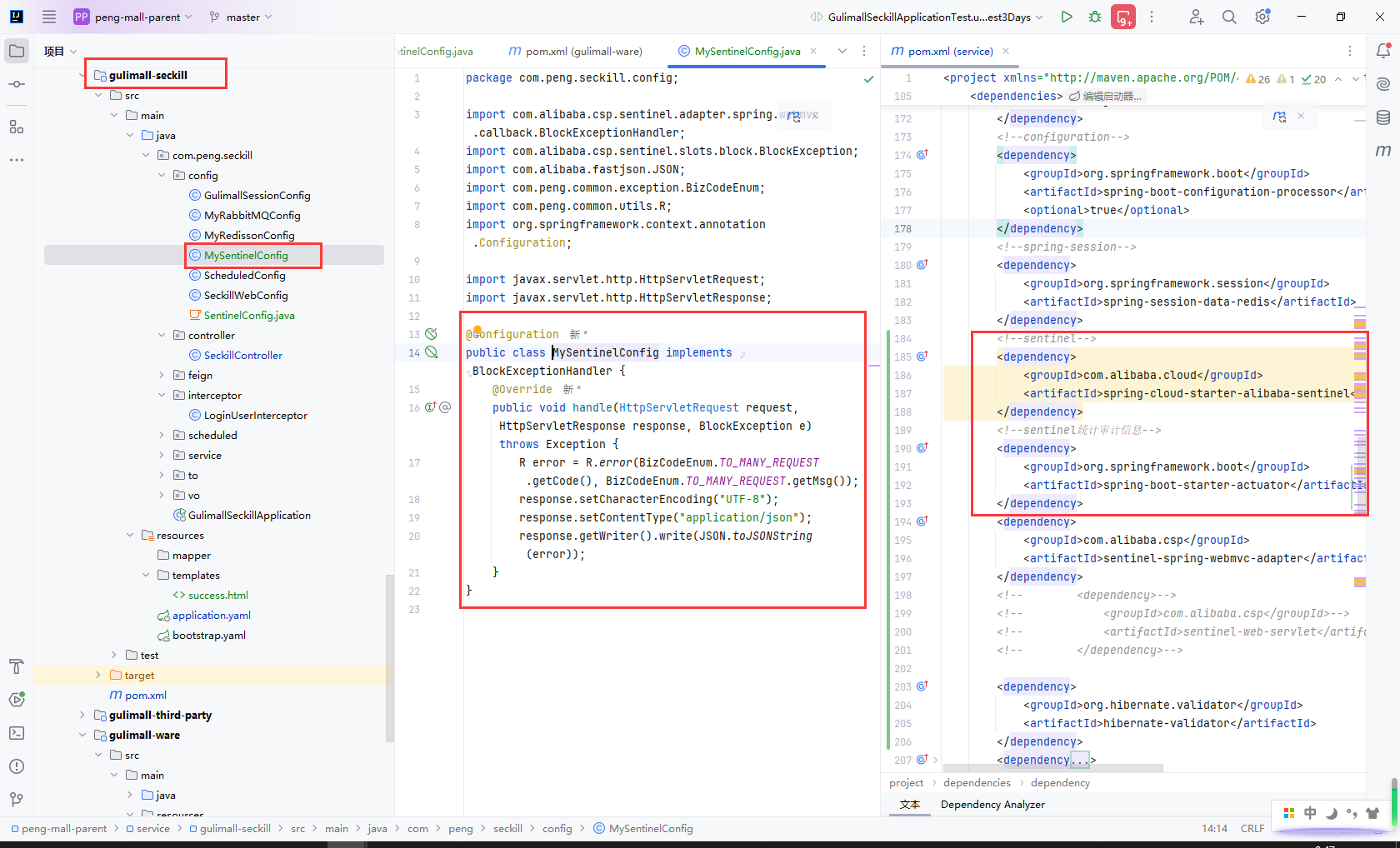Screen dimensions: 1400x848
Task: Open the Commit tool window
Action: click(x=17, y=84)
